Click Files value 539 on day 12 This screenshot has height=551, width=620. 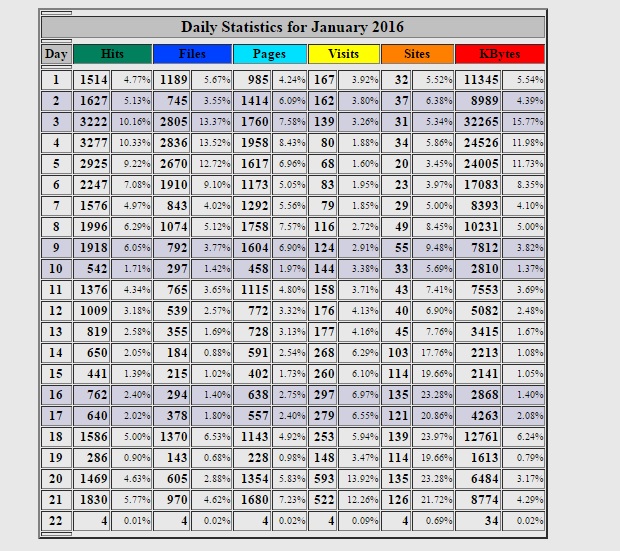pos(172,311)
